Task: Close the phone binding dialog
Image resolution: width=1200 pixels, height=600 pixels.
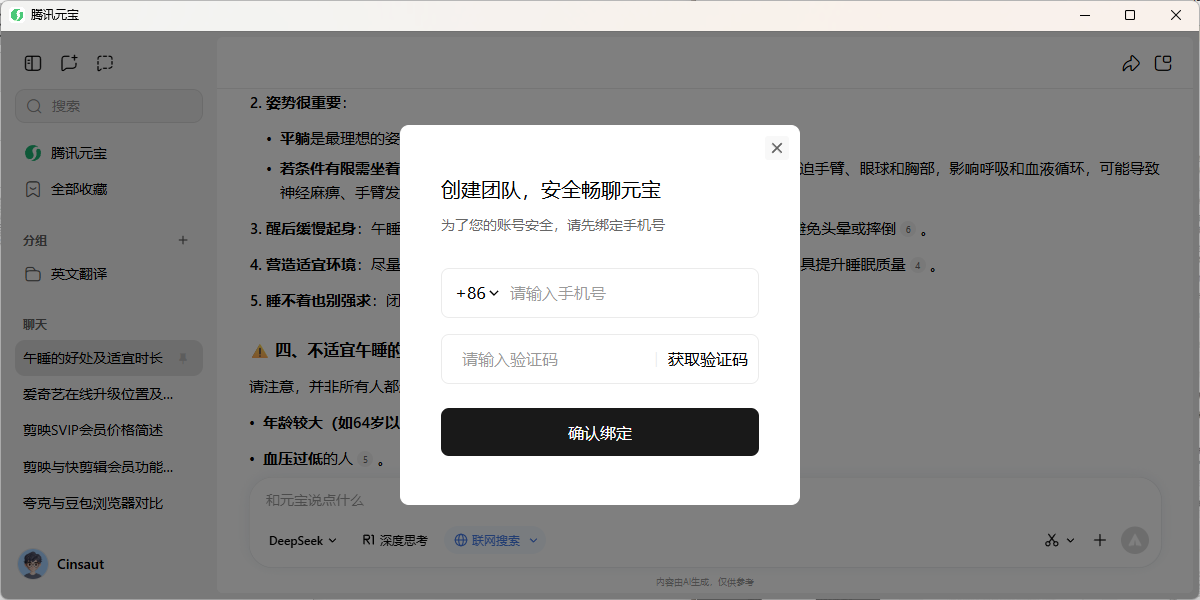Action: pyautogui.click(x=777, y=148)
